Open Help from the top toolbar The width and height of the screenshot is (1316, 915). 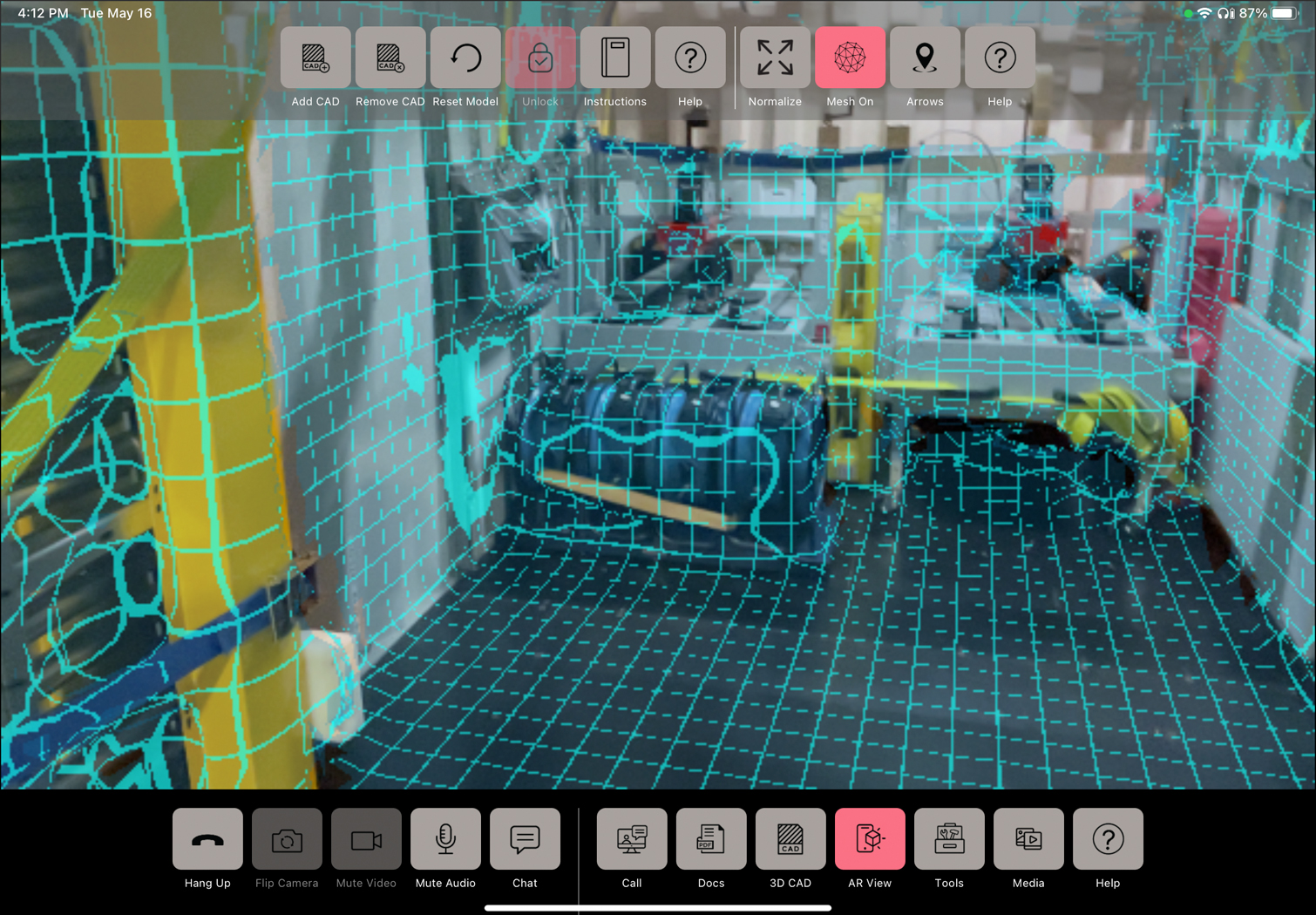pos(690,58)
